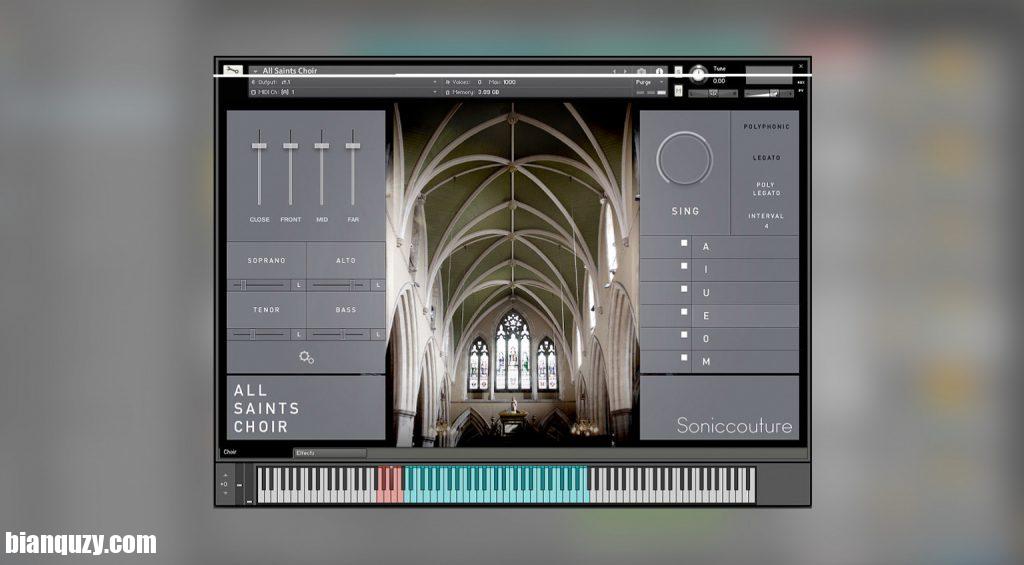Mute the instrument with the M button
The width and height of the screenshot is (1024, 565).
coord(678,91)
